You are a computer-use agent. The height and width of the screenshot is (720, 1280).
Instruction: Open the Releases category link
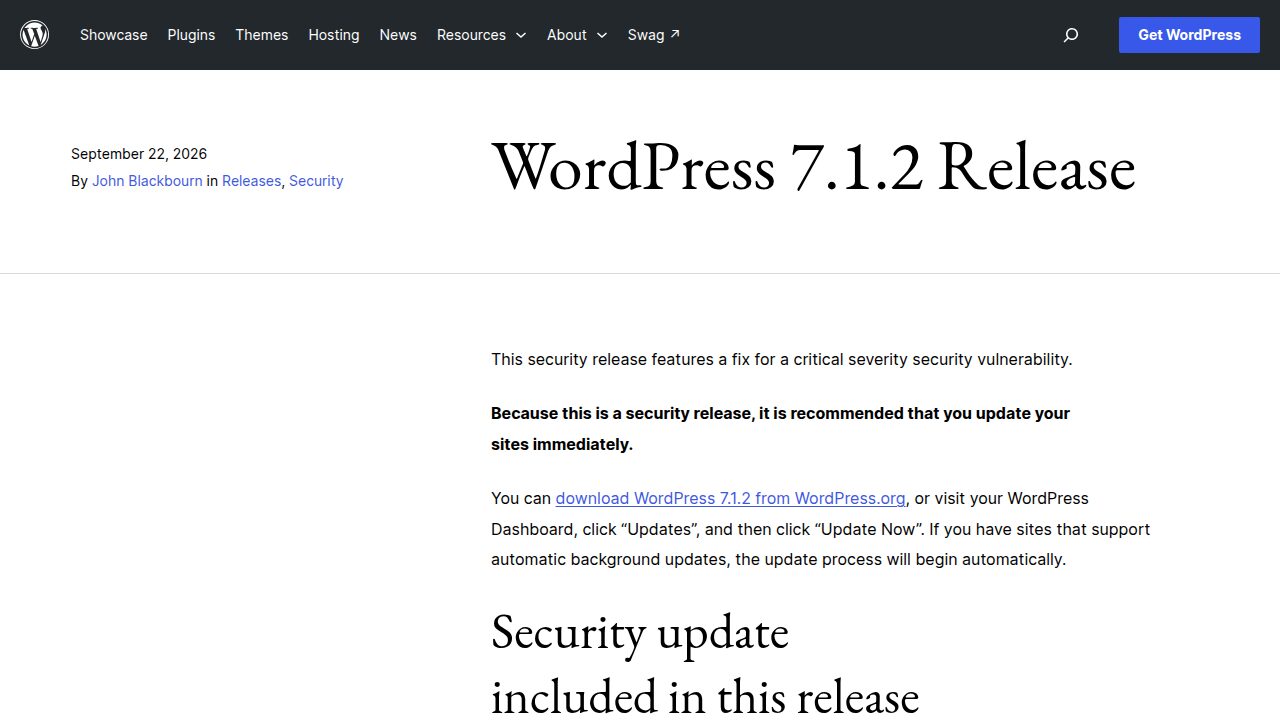tap(251, 181)
